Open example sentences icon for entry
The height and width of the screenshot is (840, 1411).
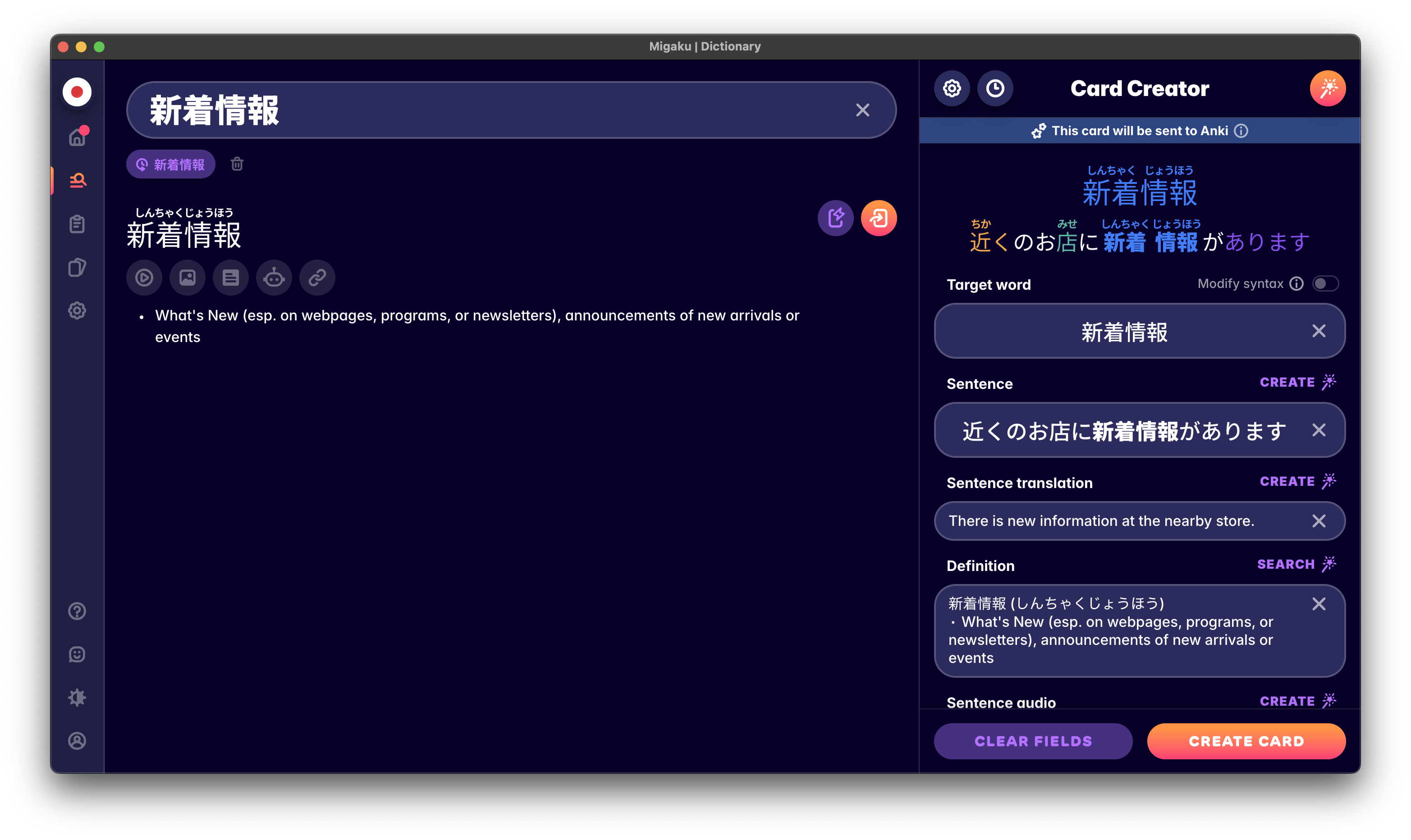(230, 278)
